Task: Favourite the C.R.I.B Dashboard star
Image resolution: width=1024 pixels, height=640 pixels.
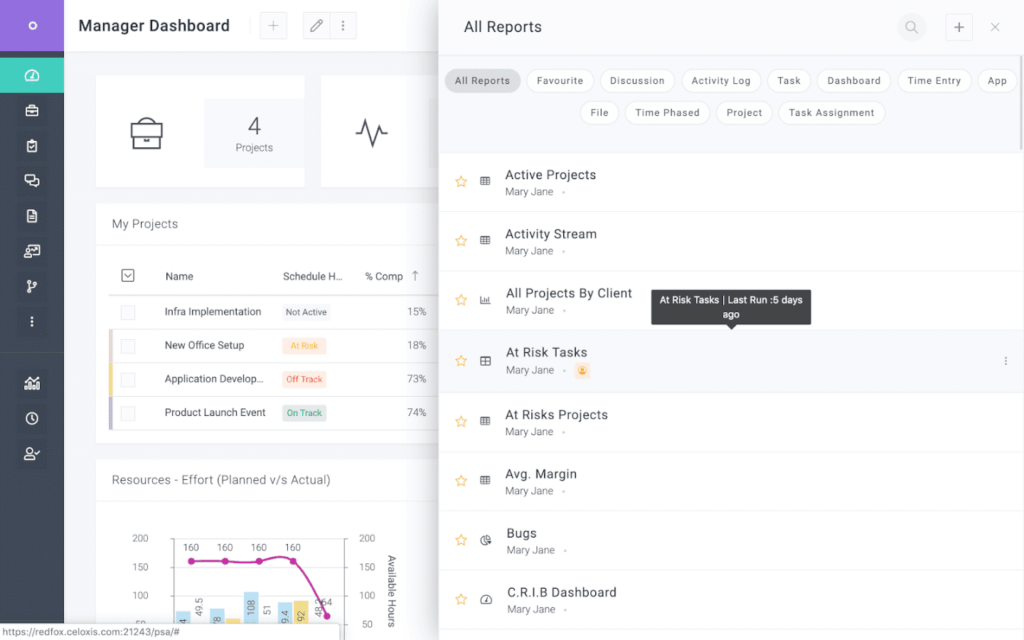Action: click(461, 599)
